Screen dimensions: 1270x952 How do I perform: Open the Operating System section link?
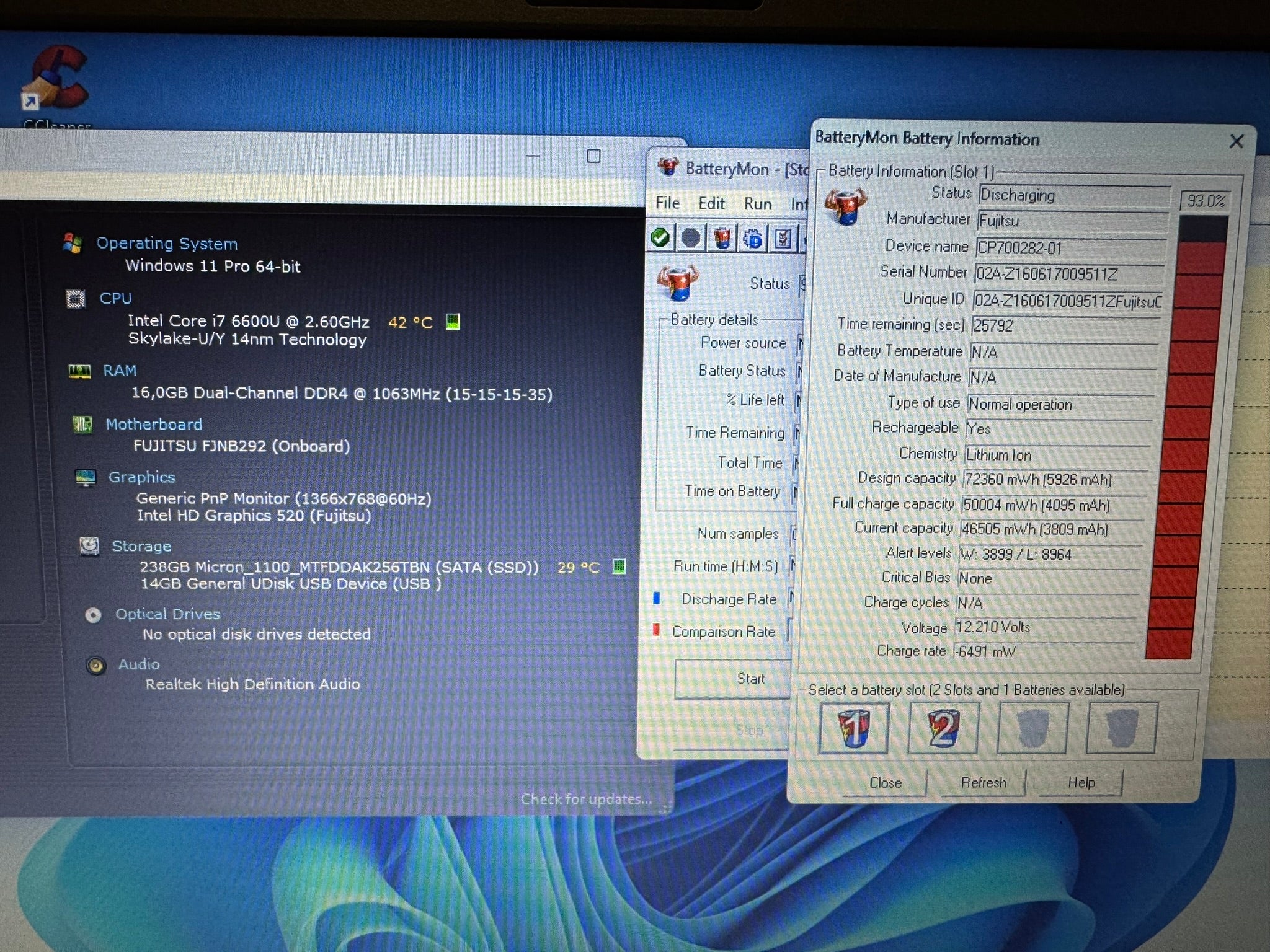(x=167, y=244)
